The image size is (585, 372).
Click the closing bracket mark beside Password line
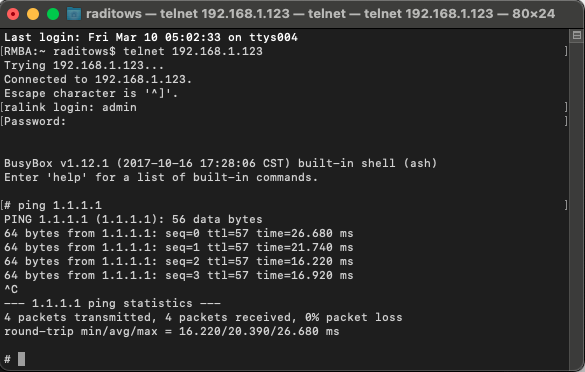tap(566, 121)
